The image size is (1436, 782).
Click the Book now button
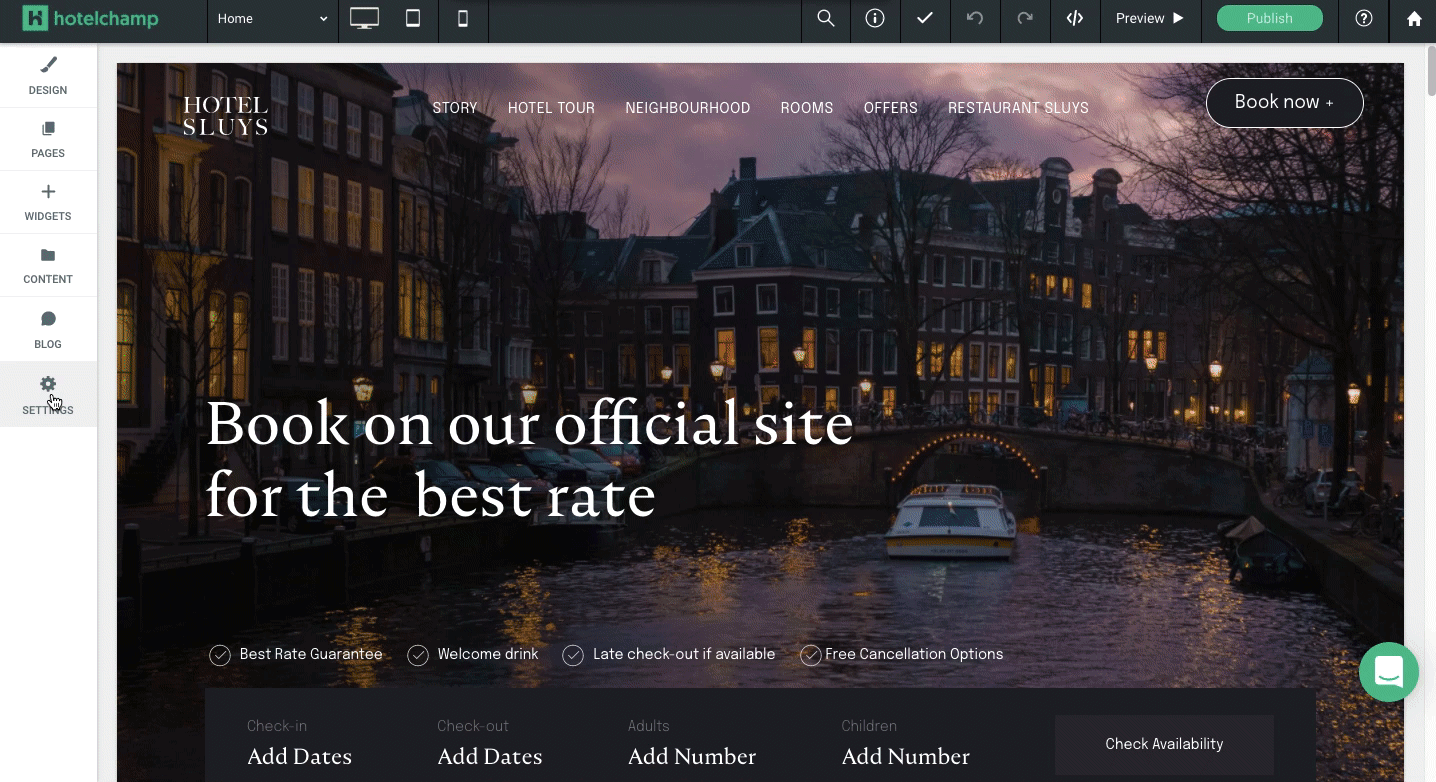pyautogui.click(x=1284, y=102)
